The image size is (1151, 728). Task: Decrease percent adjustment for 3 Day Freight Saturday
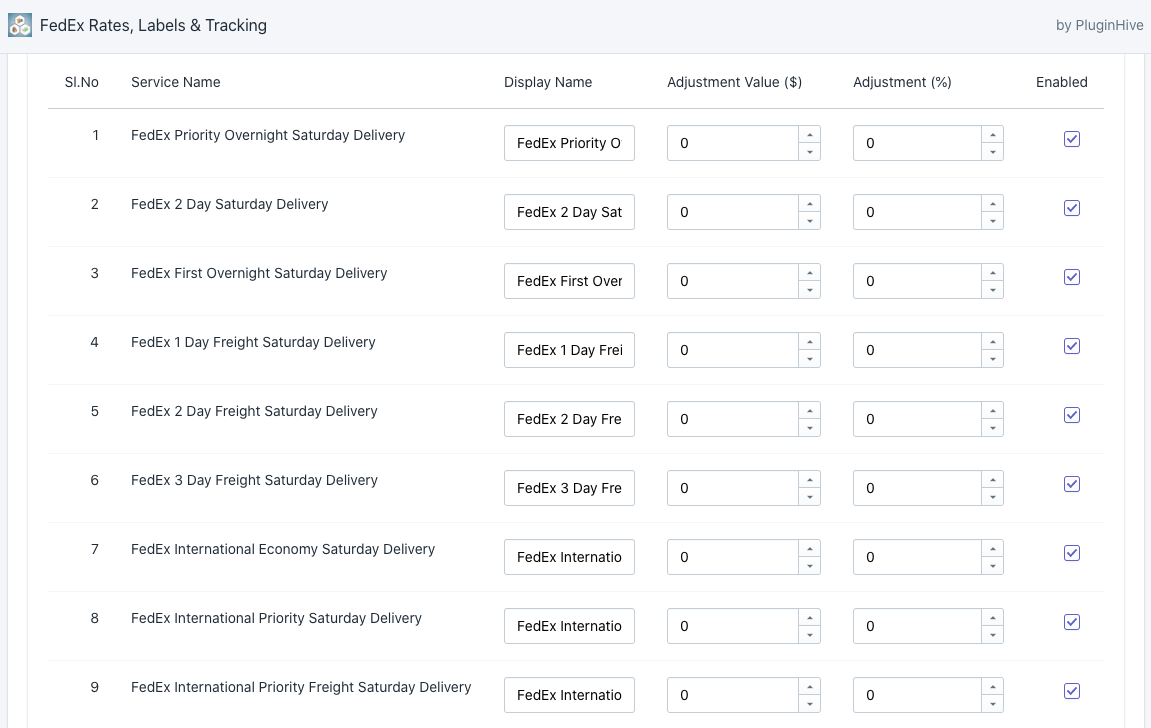point(992,497)
